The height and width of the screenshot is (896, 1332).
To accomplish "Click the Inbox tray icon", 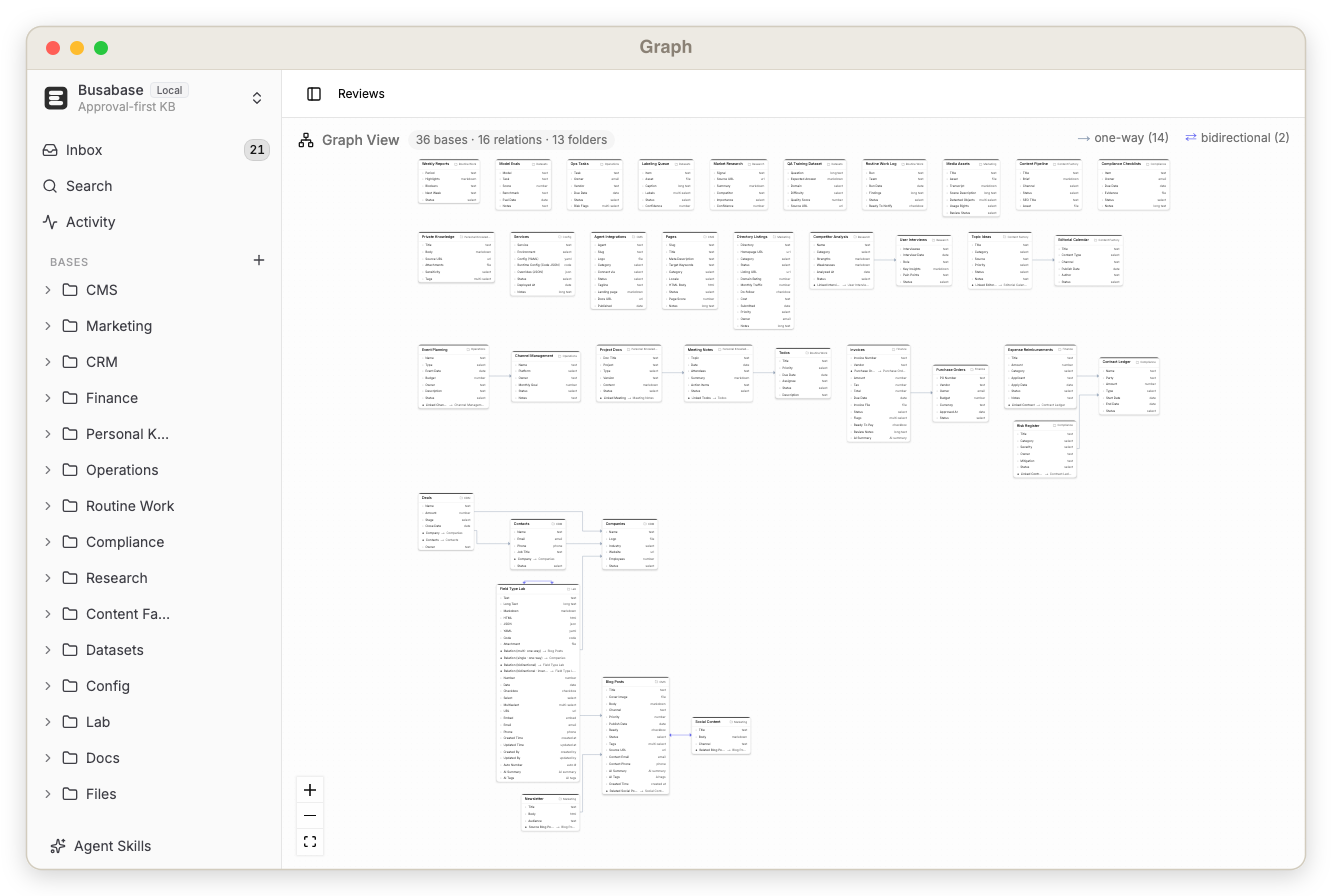I will [x=50, y=150].
